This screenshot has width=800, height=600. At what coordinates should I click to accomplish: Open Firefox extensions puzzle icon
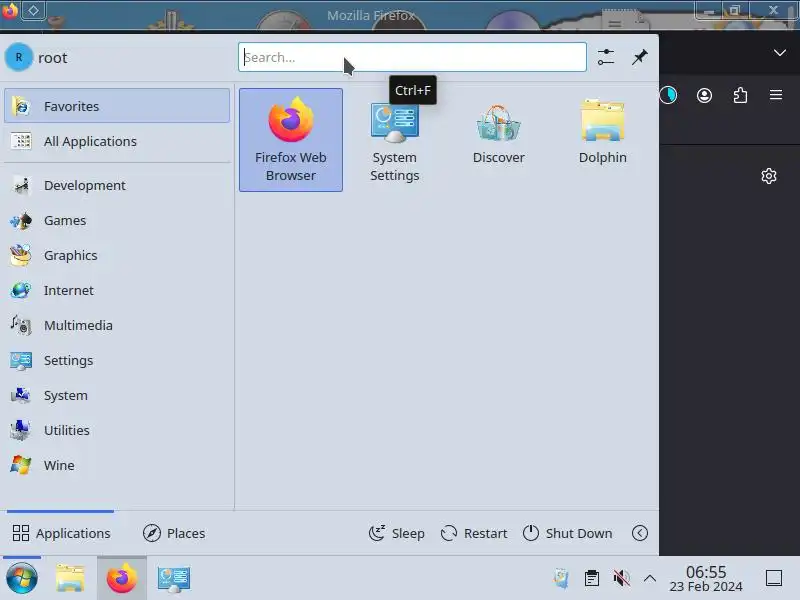(740, 95)
